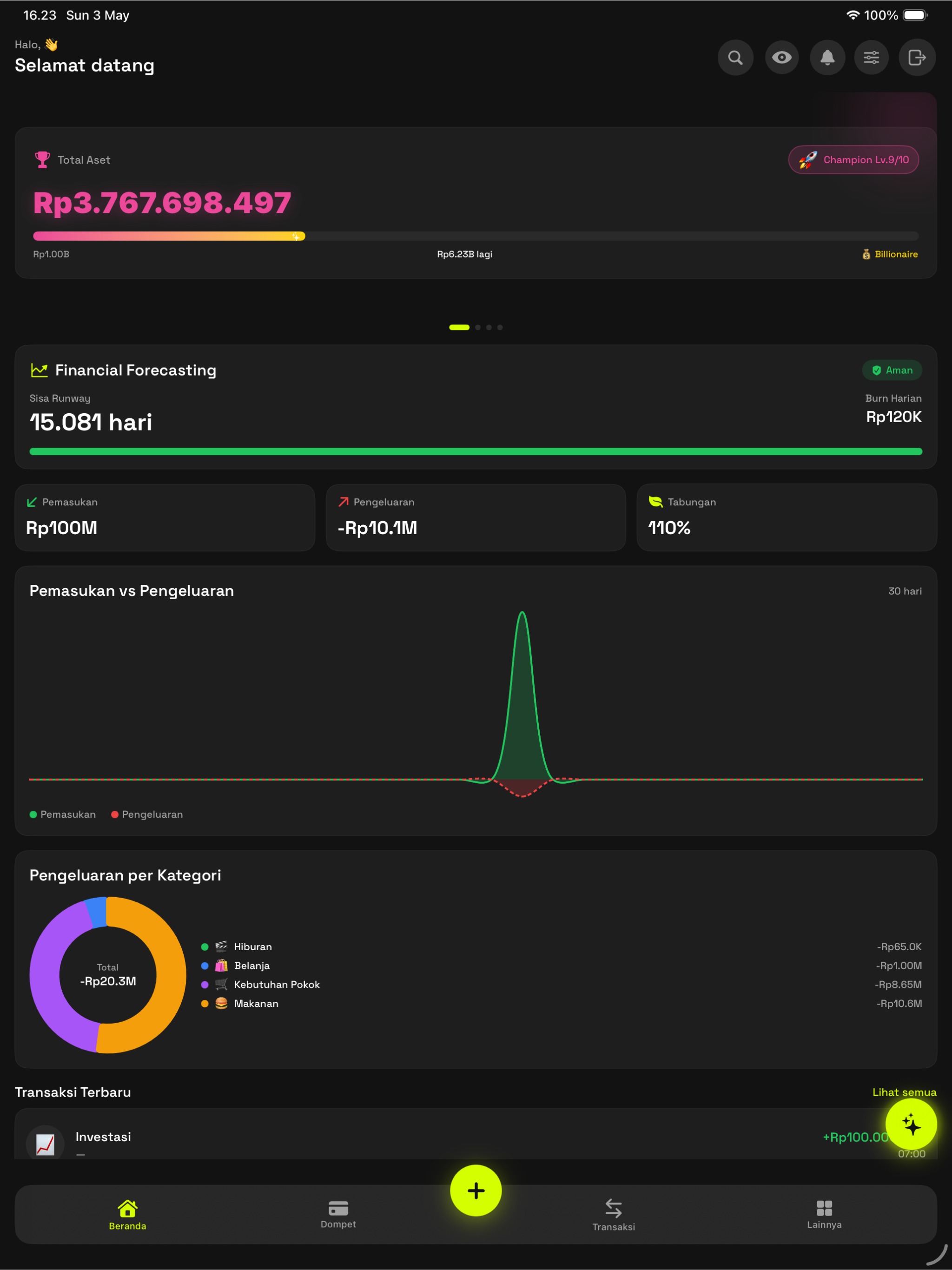Select the Belanja category row
The width and height of the screenshot is (952, 1270).
click(562, 966)
